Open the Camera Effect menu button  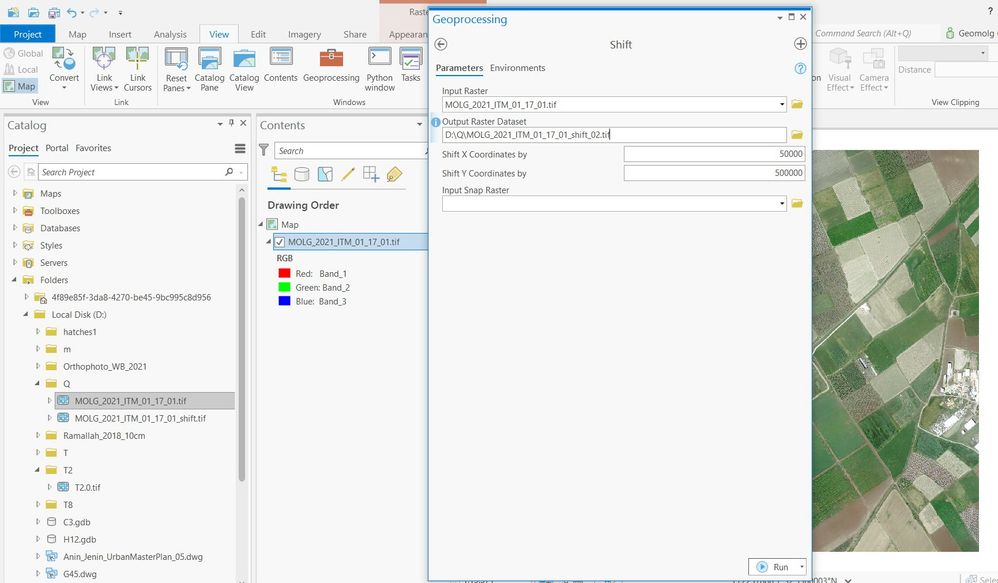[873, 70]
